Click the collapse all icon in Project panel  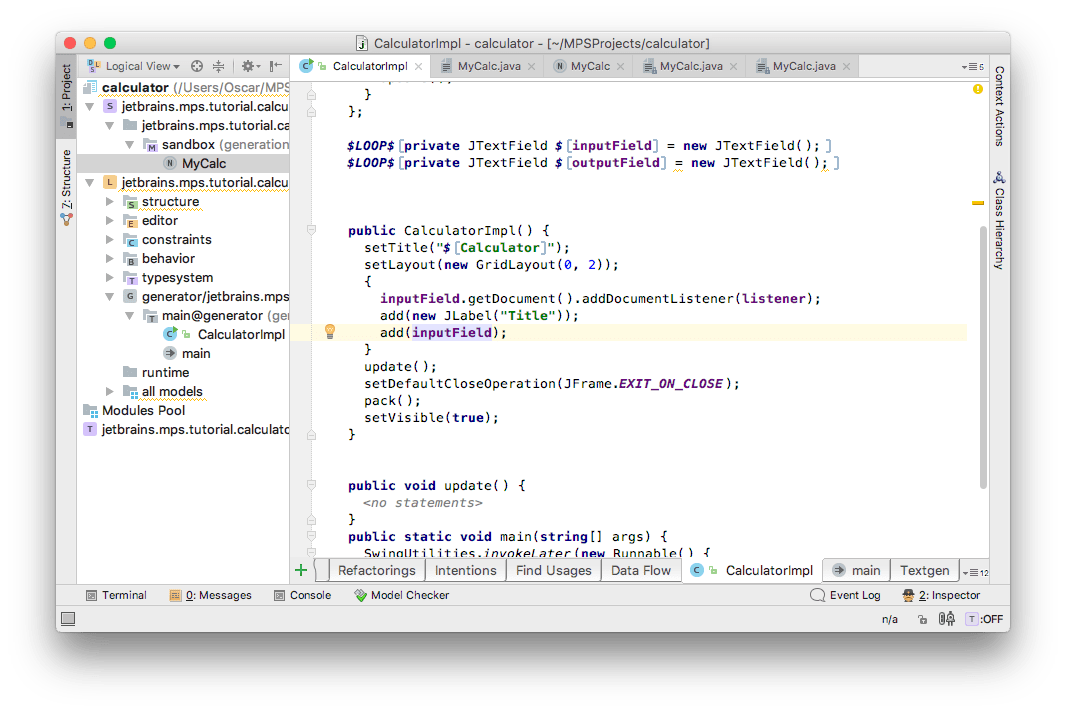pos(218,66)
